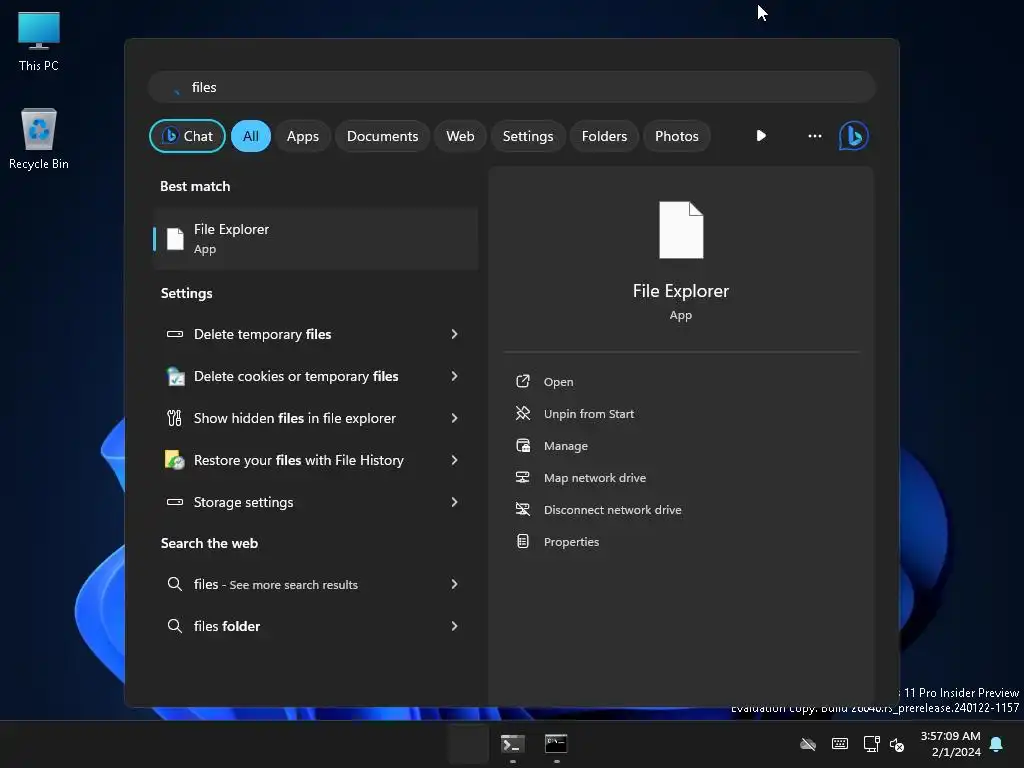The height and width of the screenshot is (768, 1024).
Task: Click the magnifier icon beside 'files - See more'
Action: pyautogui.click(x=174, y=584)
